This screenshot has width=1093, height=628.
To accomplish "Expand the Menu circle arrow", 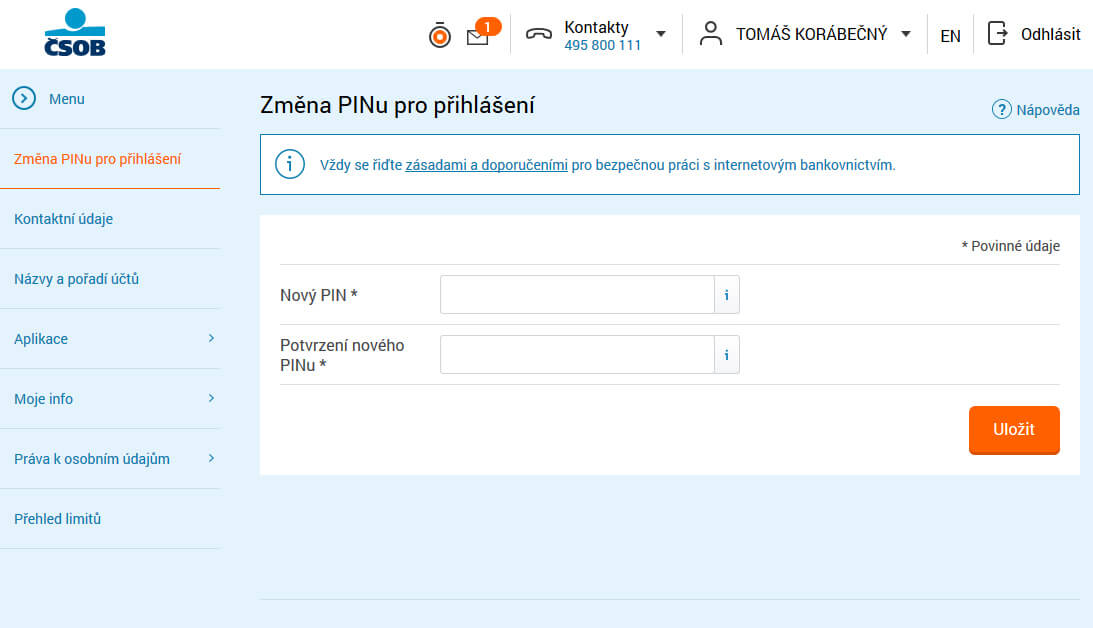I will 24,99.
